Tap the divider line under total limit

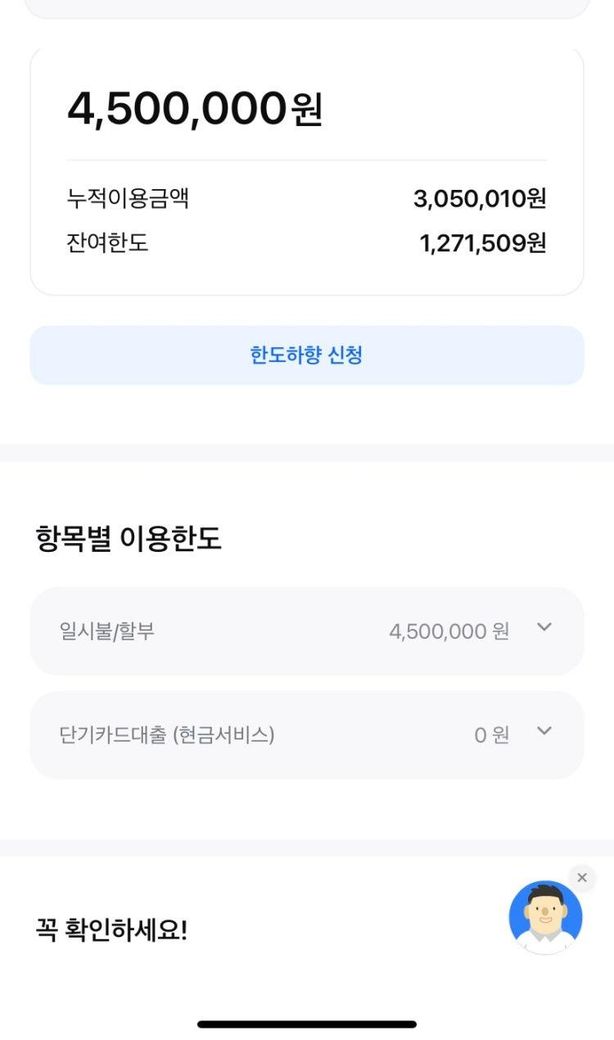tap(306, 160)
